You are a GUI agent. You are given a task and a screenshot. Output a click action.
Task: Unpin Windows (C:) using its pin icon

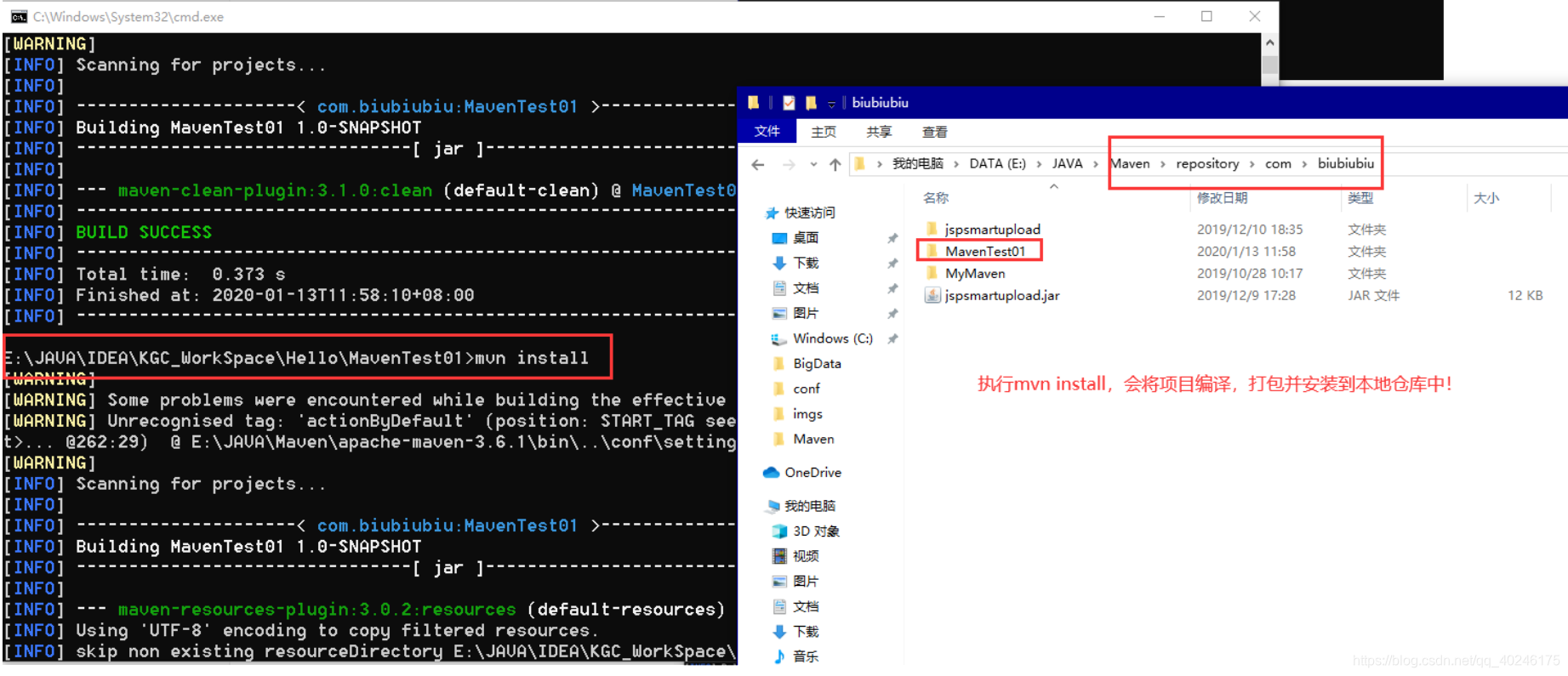[892, 338]
